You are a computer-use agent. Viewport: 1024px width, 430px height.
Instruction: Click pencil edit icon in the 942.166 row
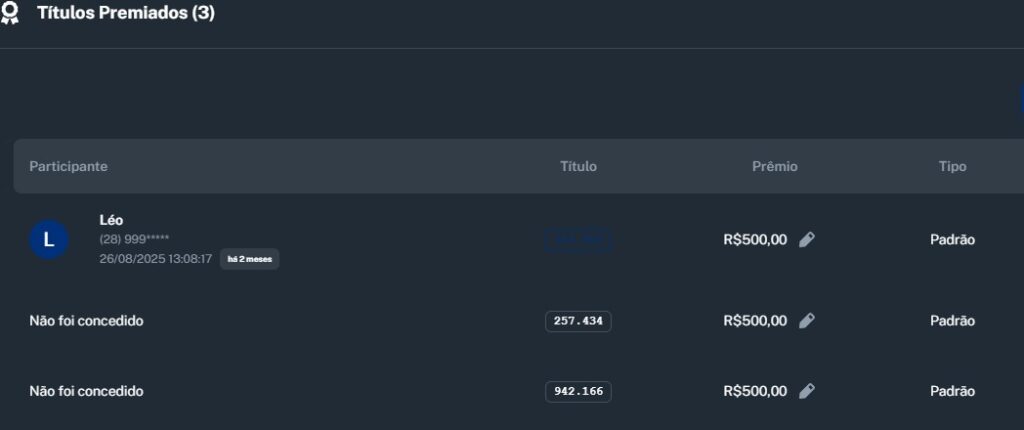pos(807,391)
